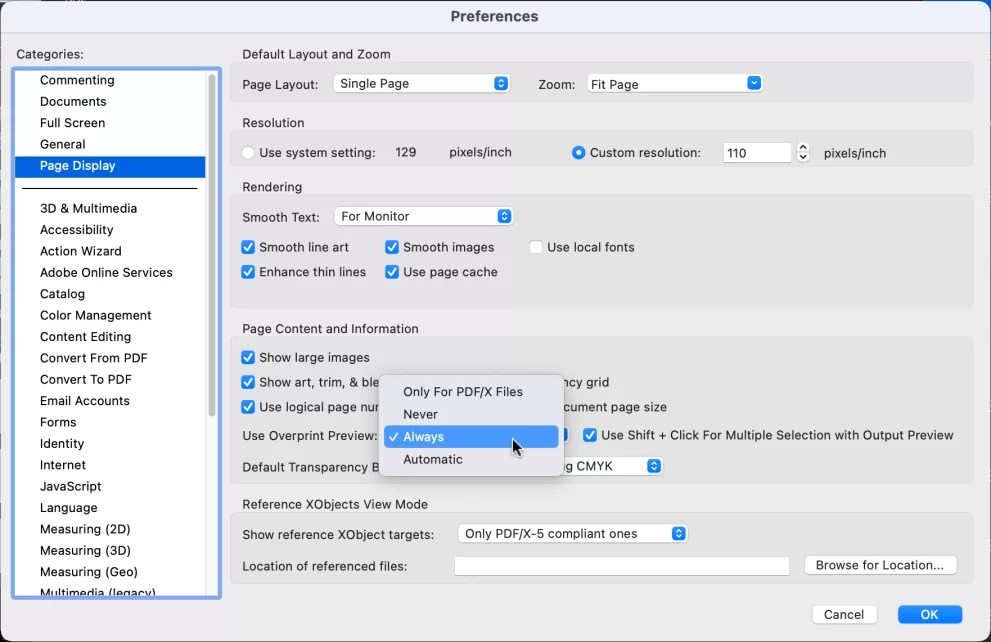
Task: Enable the Use local fonts checkbox
Action: [536, 247]
